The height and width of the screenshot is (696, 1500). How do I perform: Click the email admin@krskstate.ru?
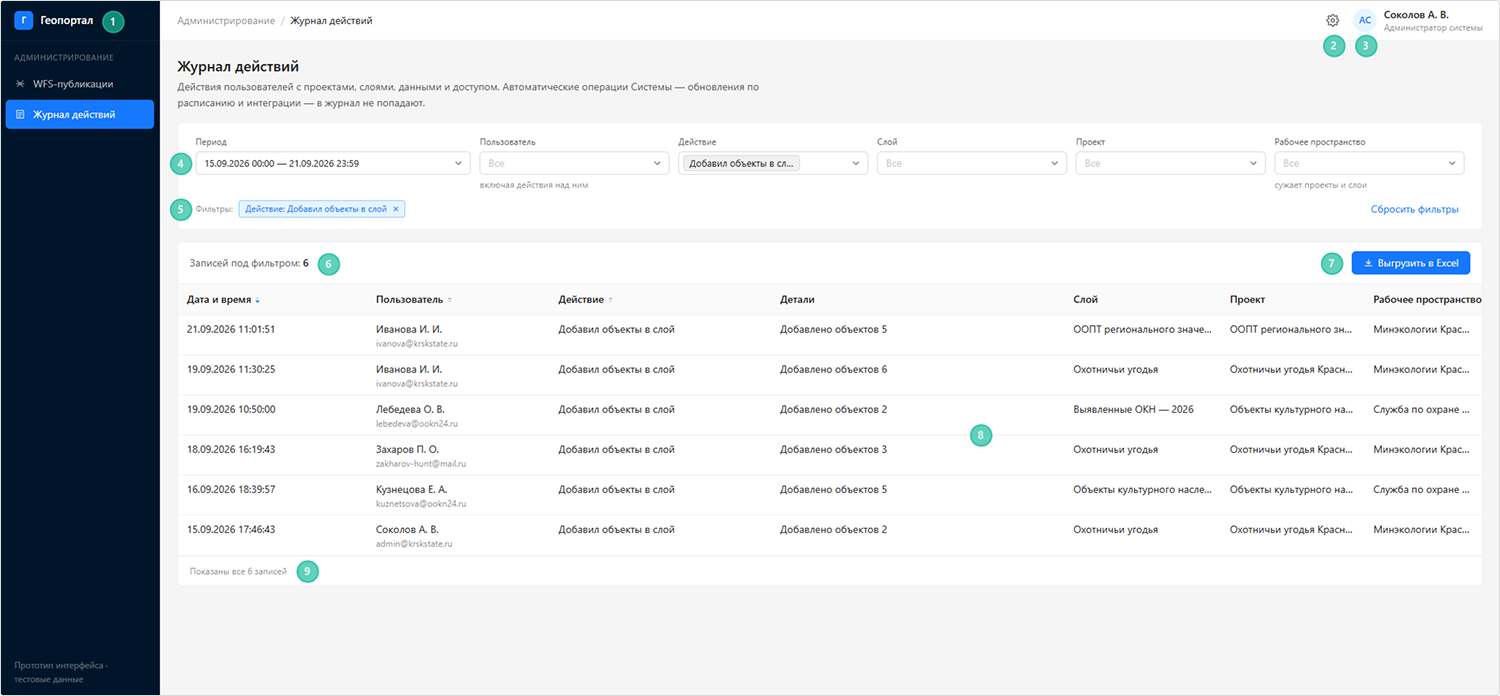(414, 544)
